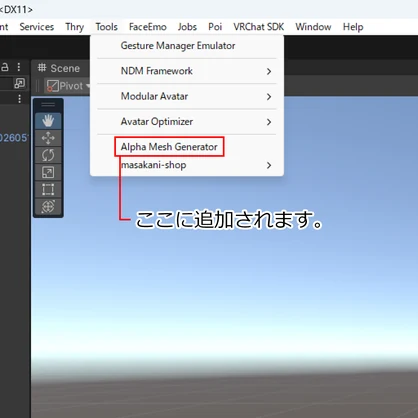Expand the Avatar Optimizer submenu

click(x=187, y=122)
